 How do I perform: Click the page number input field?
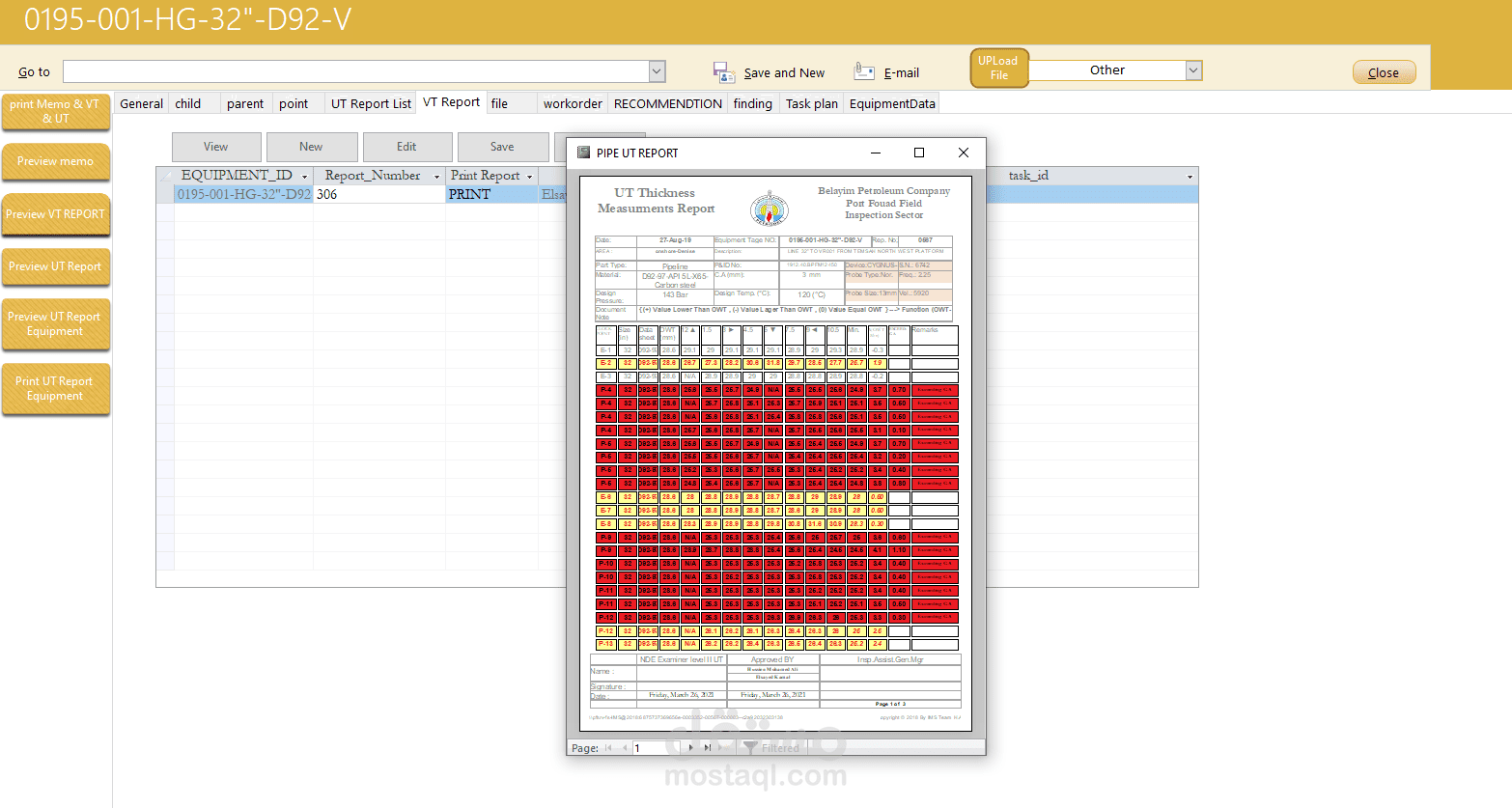653,746
